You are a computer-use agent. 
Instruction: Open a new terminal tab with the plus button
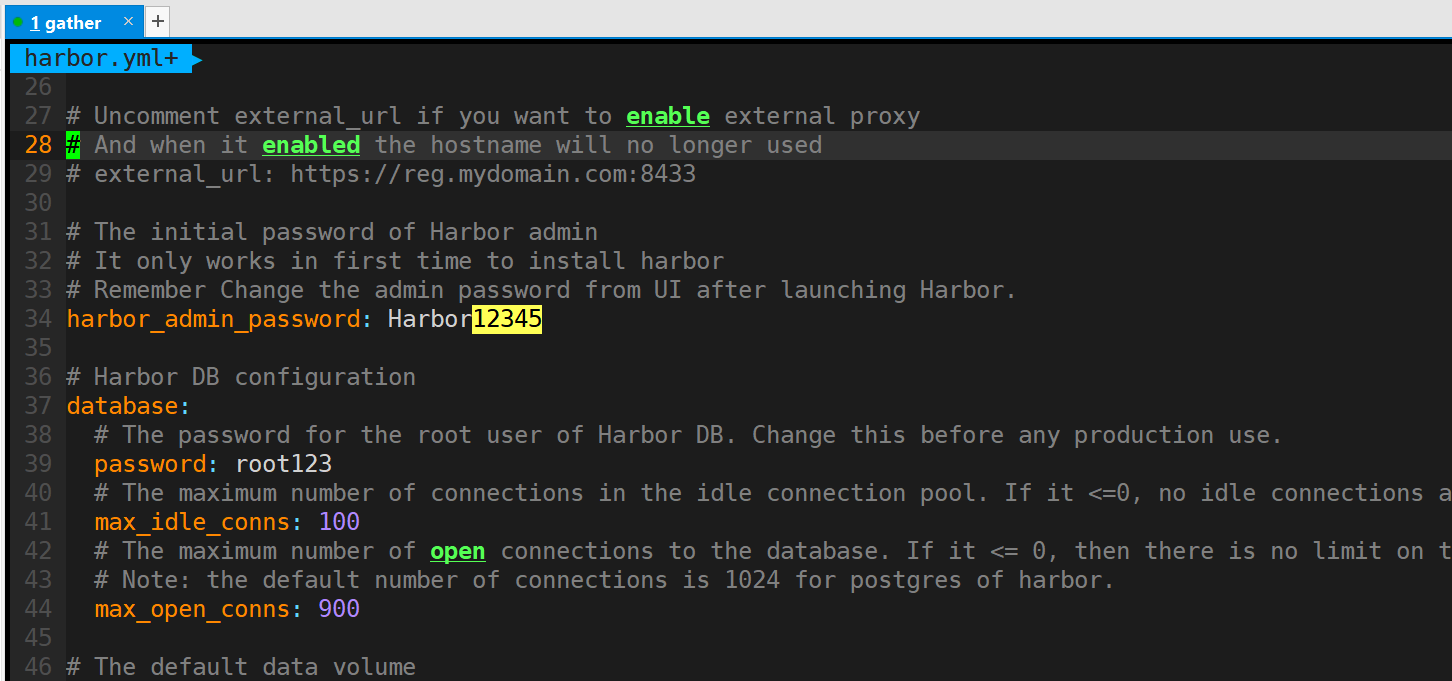(157, 21)
